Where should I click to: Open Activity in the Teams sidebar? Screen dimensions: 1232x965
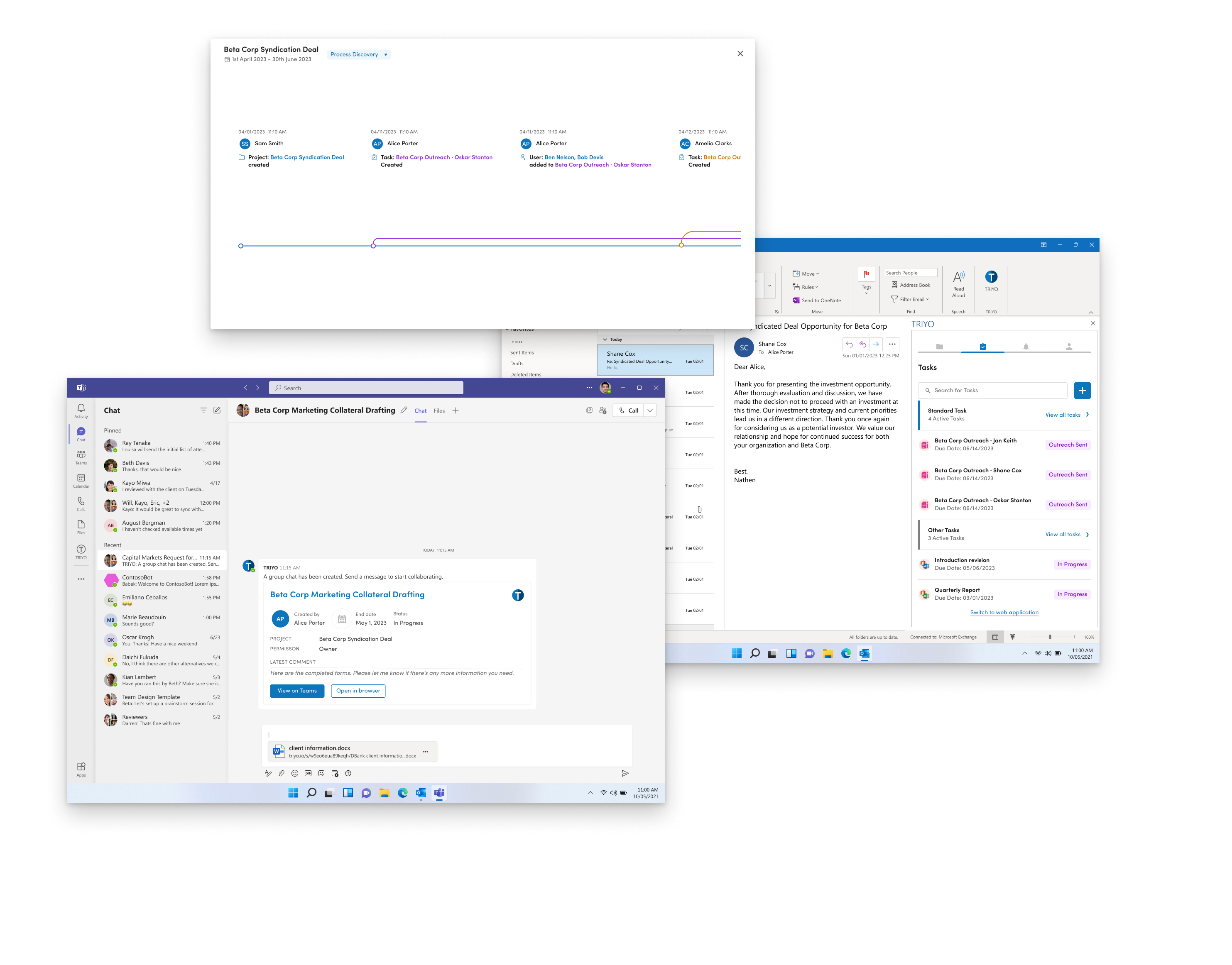[81, 411]
